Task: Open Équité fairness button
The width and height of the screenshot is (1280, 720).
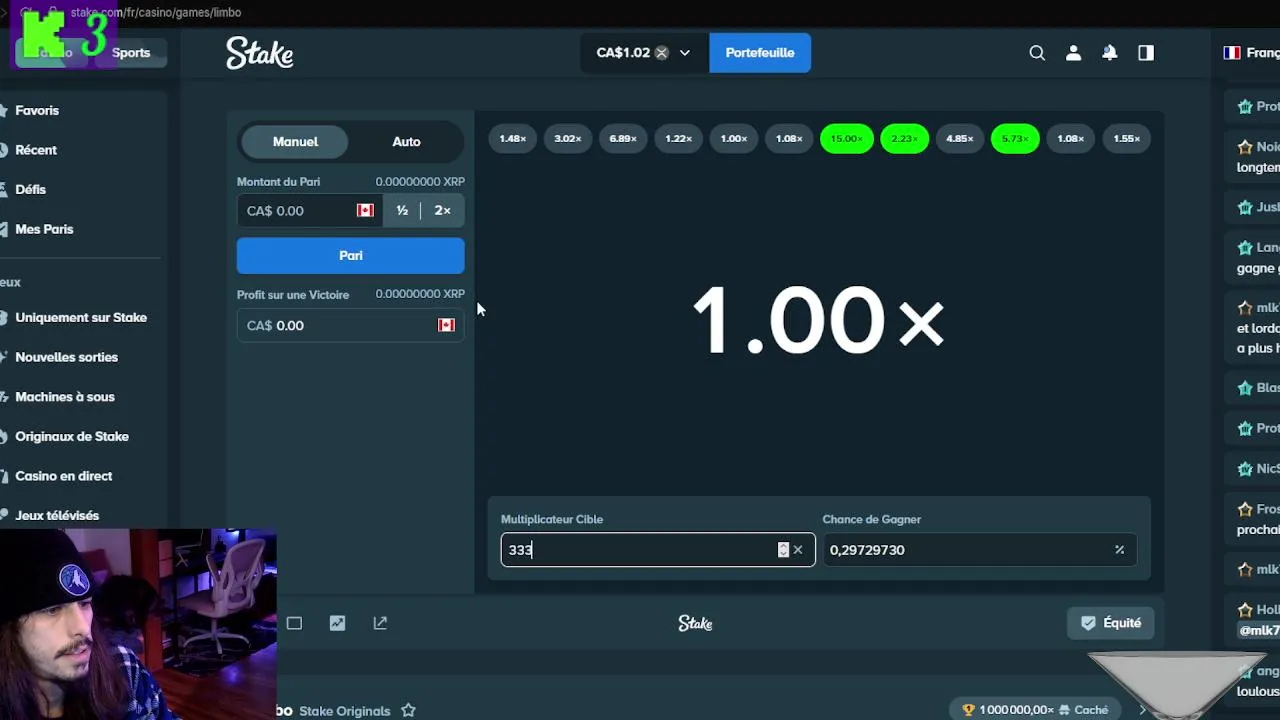Action: point(1111,623)
